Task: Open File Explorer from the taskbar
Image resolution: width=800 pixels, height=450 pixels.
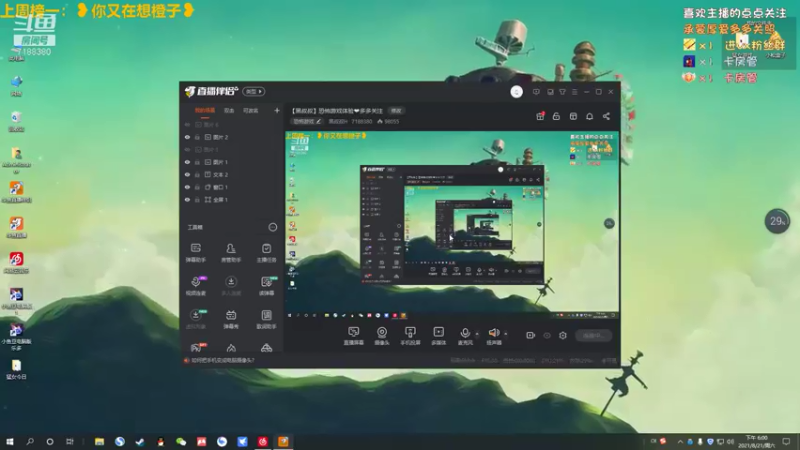Action: click(99, 441)
